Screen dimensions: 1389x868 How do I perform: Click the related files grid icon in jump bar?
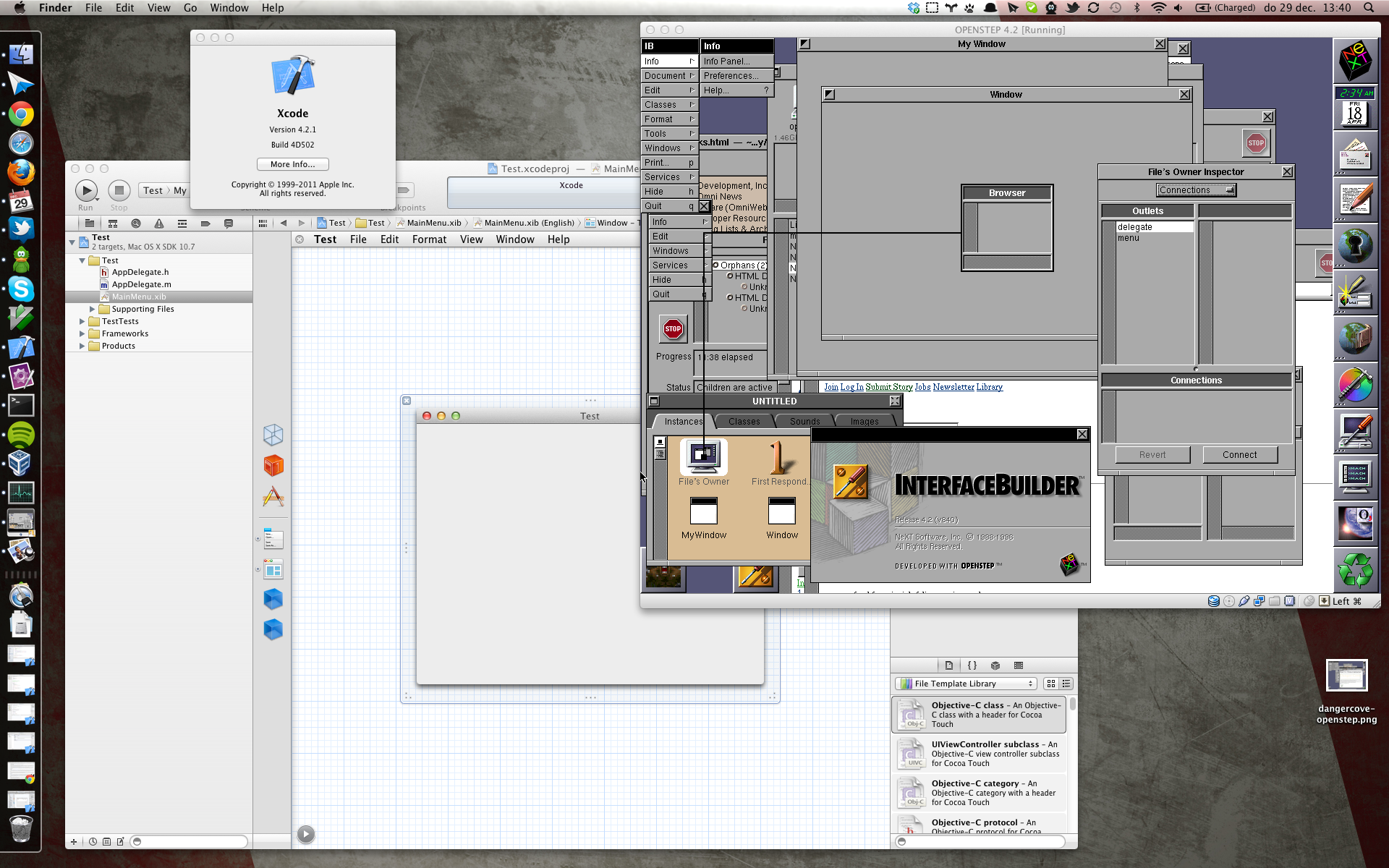point(263,223)
